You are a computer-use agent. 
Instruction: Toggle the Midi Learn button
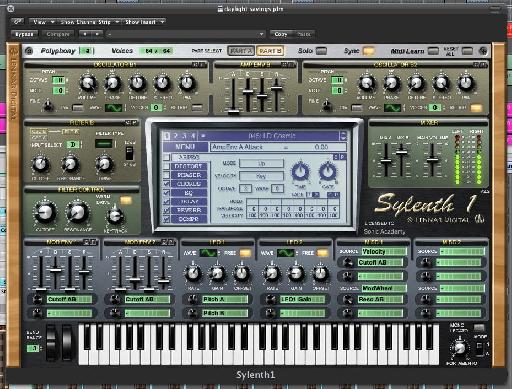[433, 51]
